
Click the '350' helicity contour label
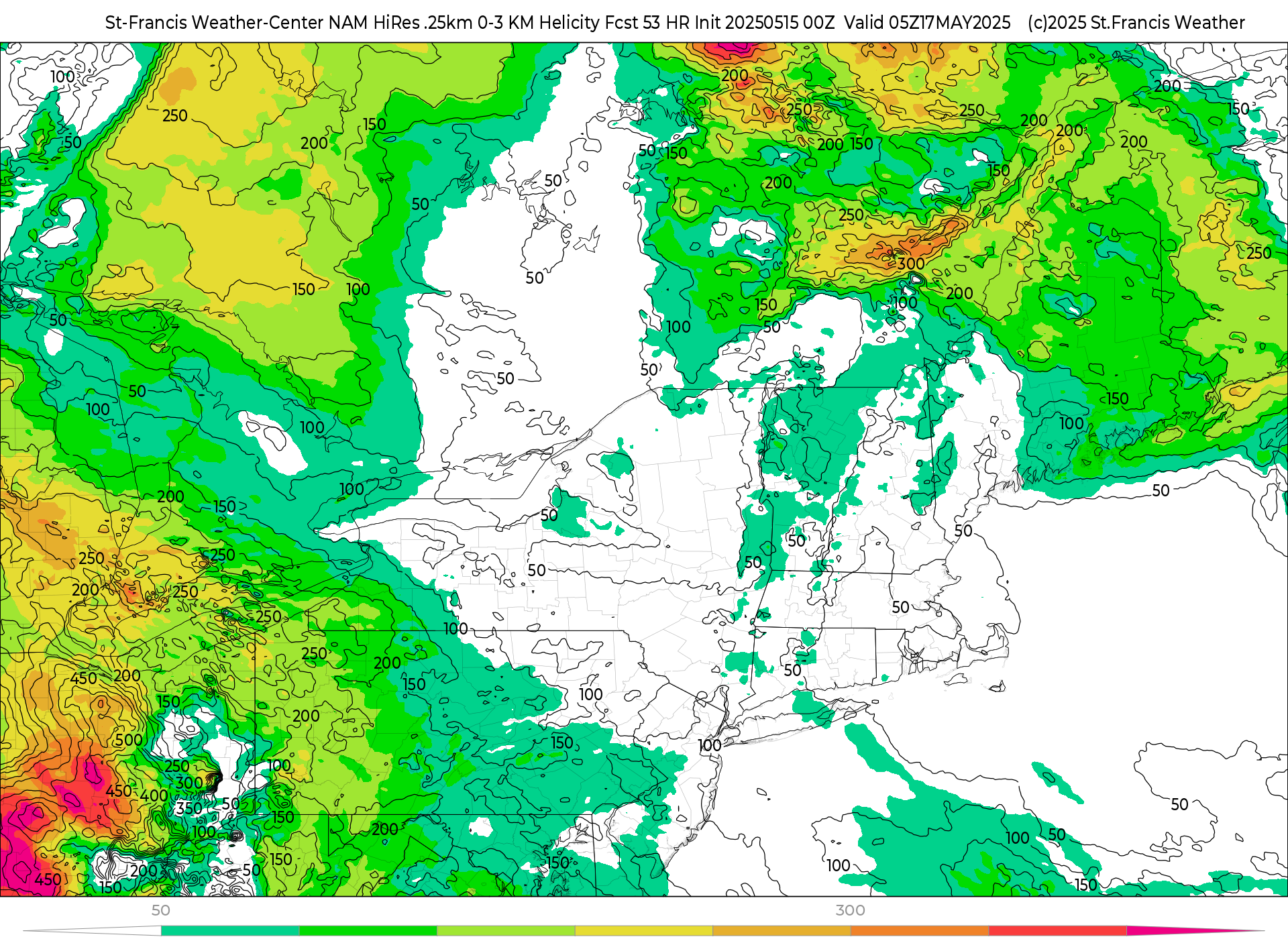pyautogui.click(x=189, y=808)
